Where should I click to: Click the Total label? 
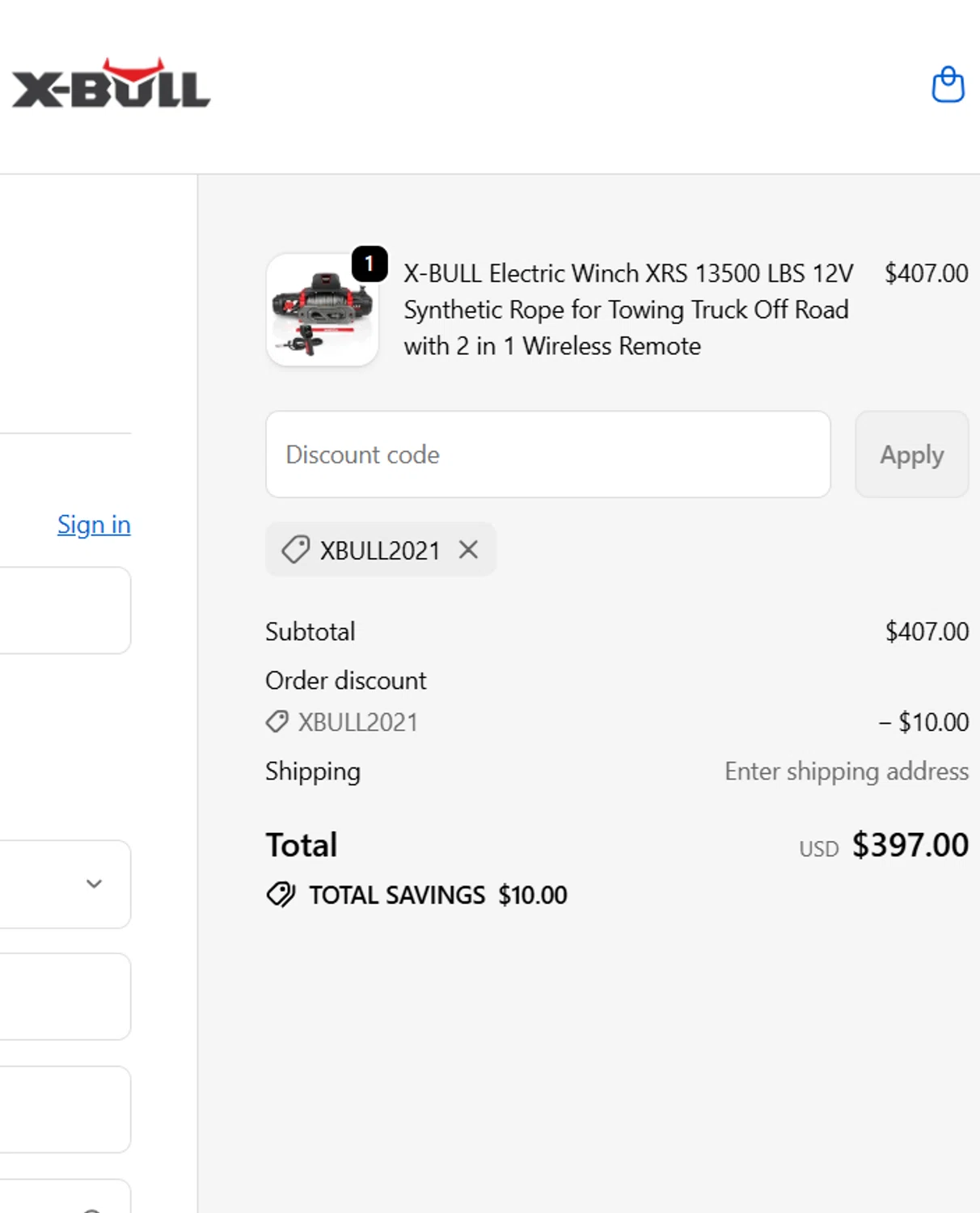click(x=302, y=845)
